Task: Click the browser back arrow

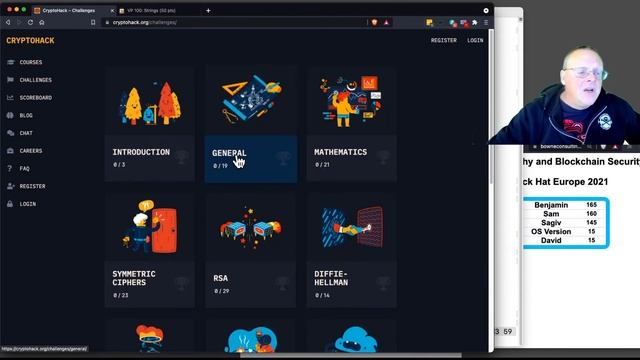Action: click(8, 22)
